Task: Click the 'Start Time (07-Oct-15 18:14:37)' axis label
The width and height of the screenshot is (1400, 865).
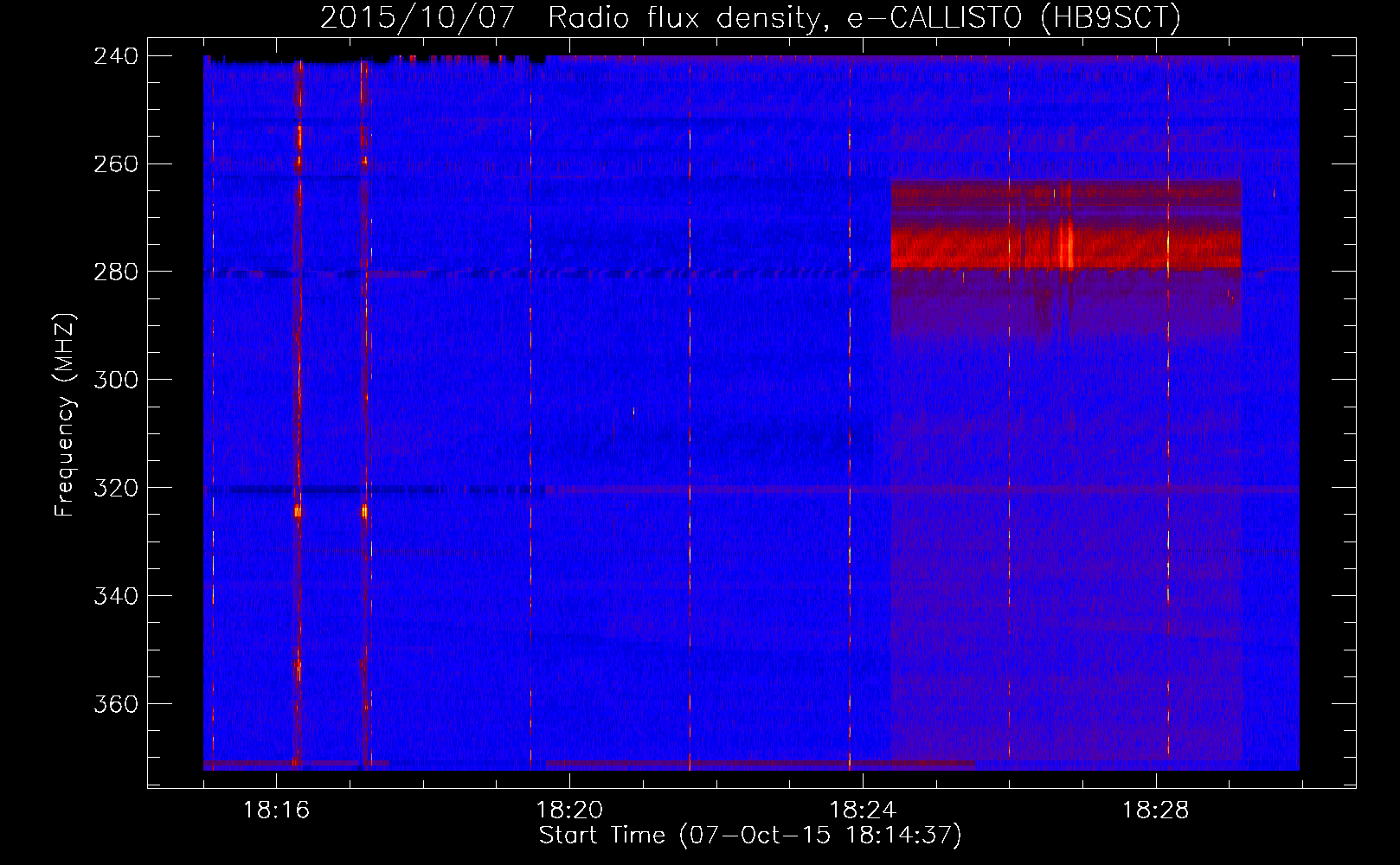Action: click(x=750, y=836)
